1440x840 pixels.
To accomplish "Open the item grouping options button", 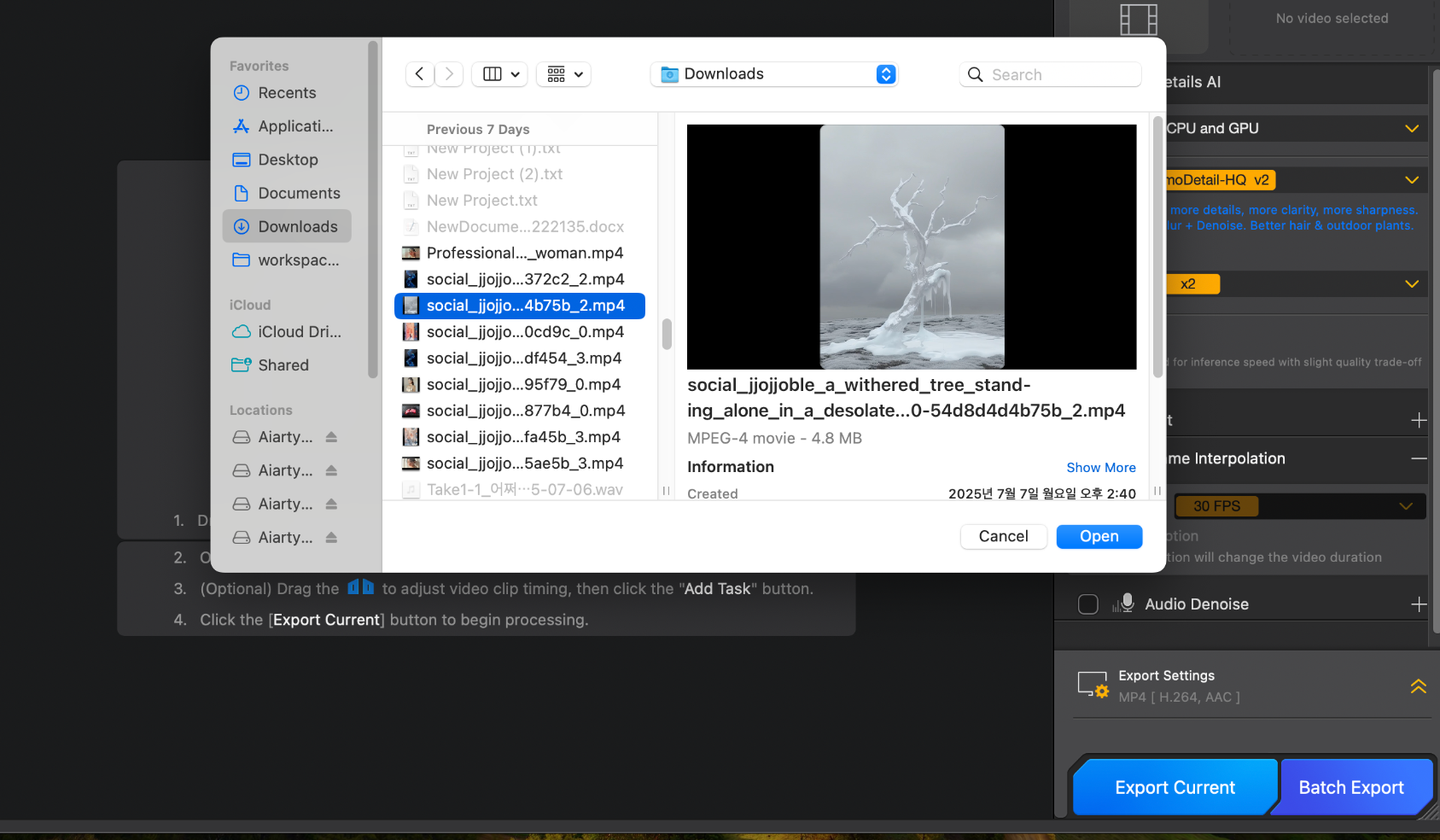I will click(563, 74).
